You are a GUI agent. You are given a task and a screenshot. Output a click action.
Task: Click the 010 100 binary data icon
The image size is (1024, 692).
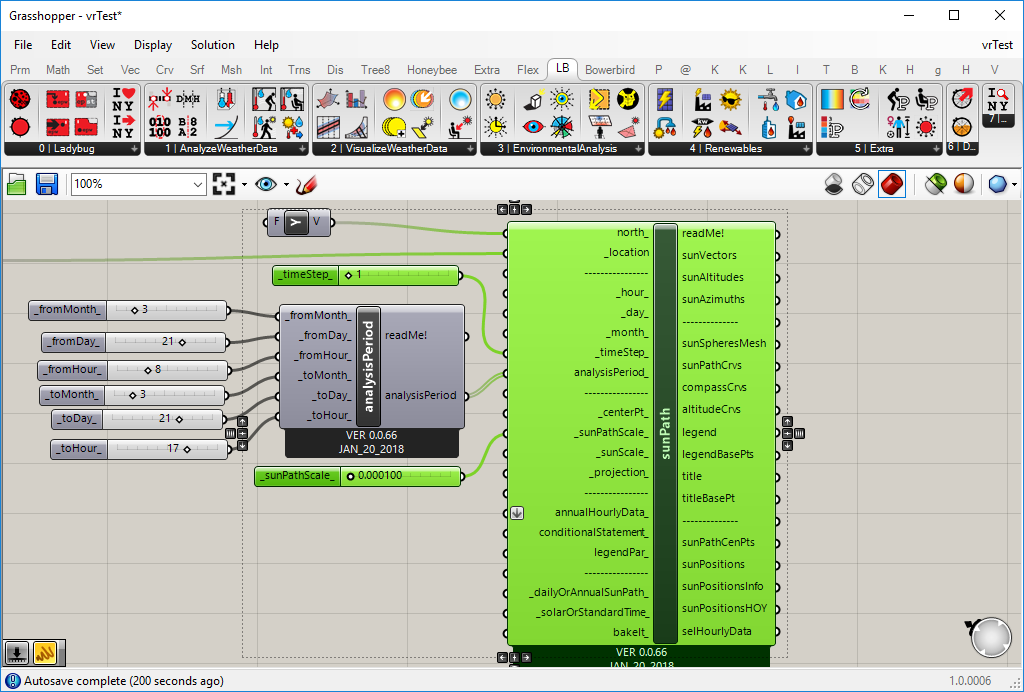[160, 127]
